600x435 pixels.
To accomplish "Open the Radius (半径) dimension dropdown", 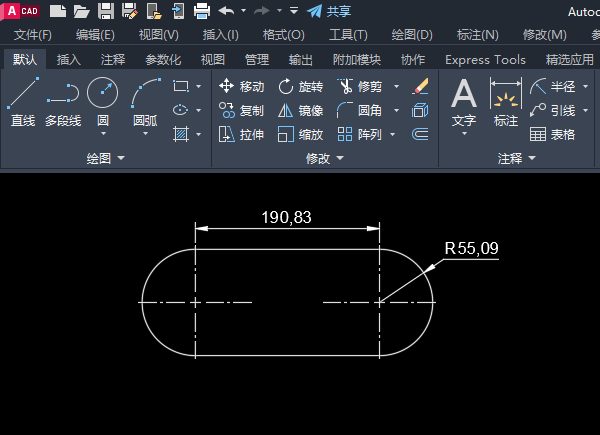I will [x=585, y=86].
